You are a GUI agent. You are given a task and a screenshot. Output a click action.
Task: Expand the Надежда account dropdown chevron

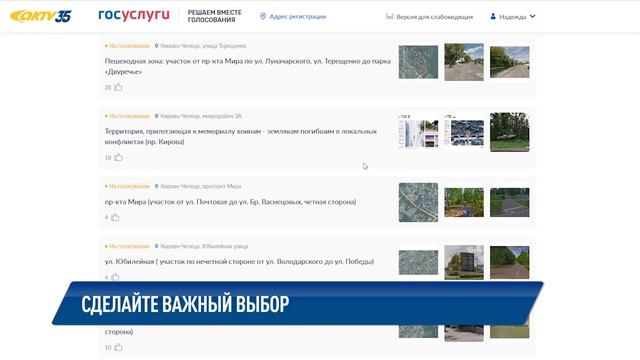532,17
